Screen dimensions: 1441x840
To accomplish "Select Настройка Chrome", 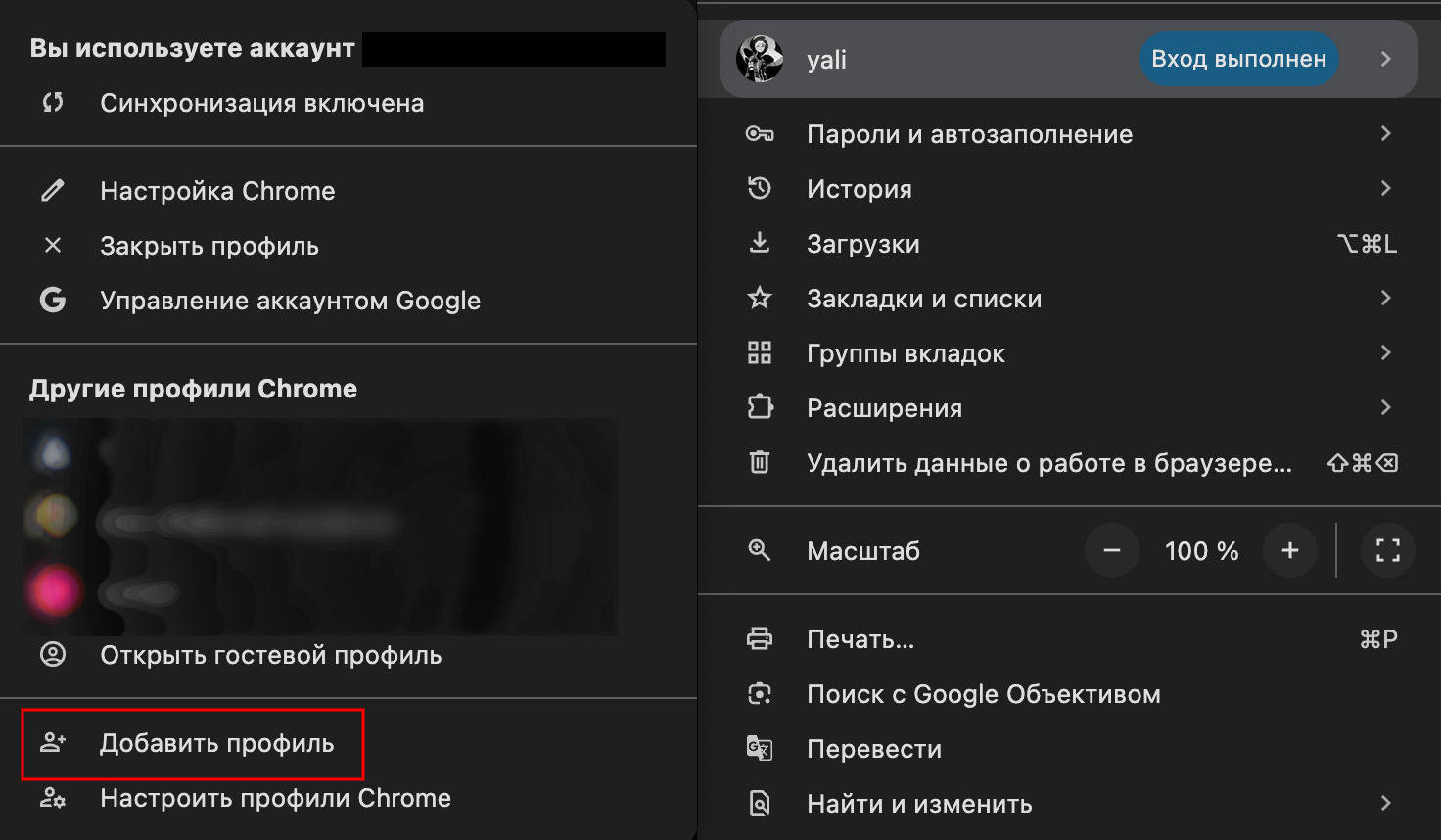I will [x=349, y=190].
